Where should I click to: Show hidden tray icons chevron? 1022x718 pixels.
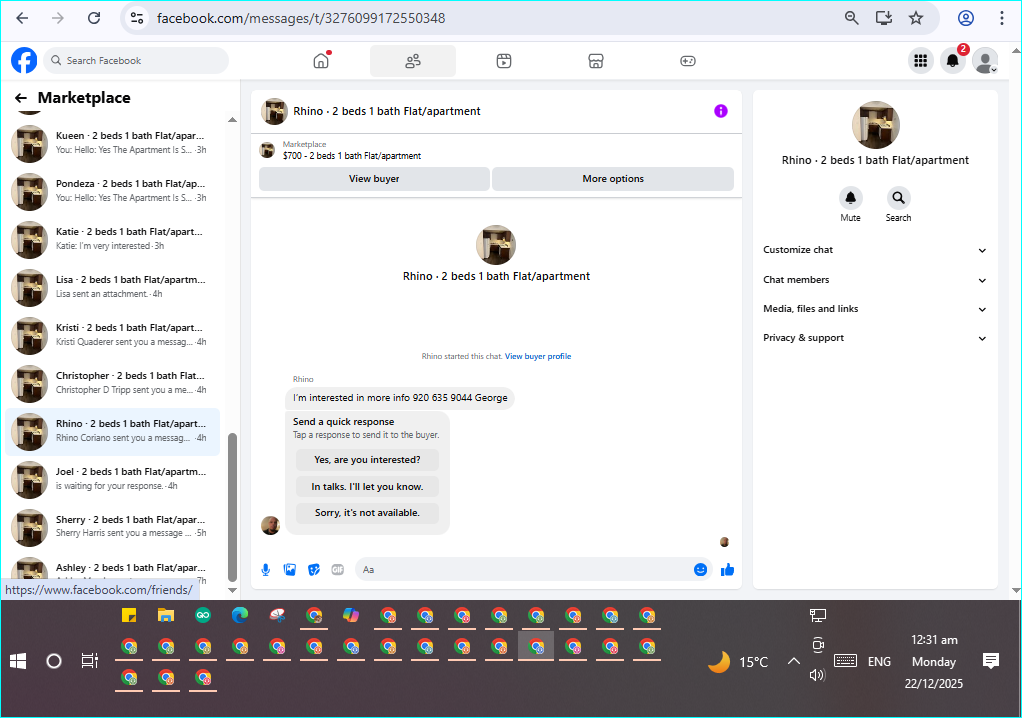[x=793, y=661]
